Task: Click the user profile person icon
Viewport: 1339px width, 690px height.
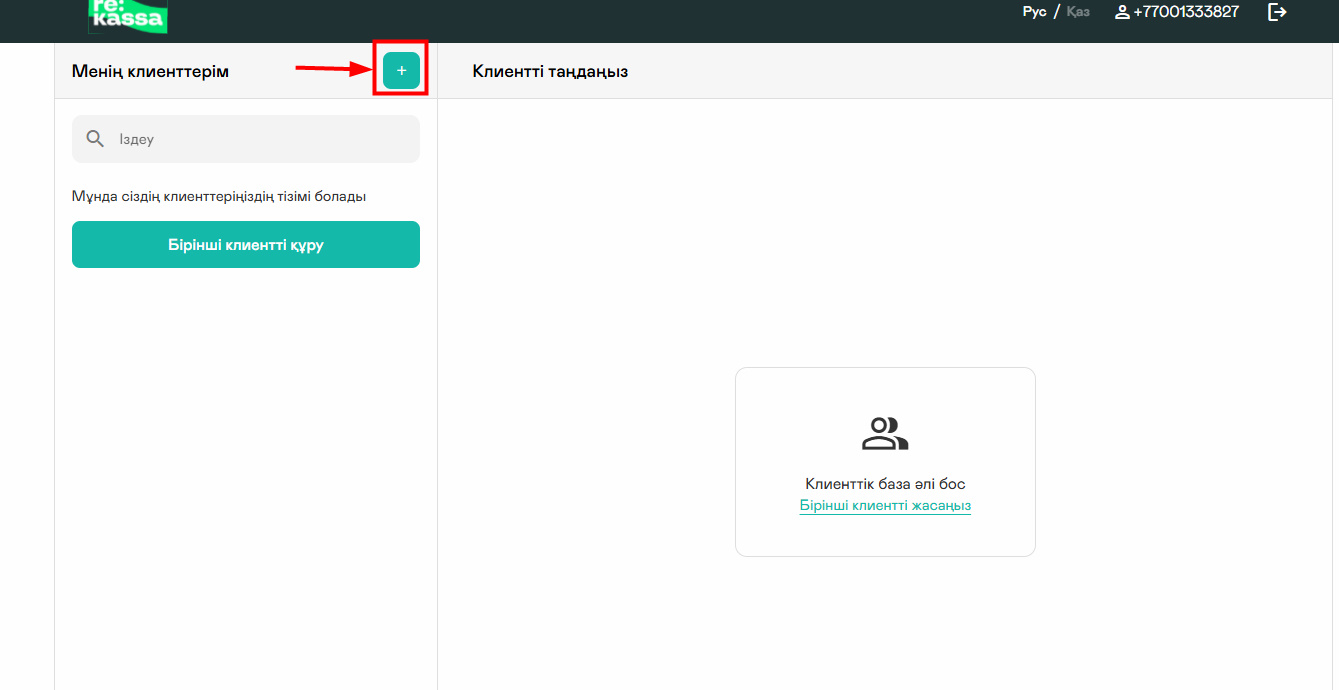Action: pos(1122,12)
